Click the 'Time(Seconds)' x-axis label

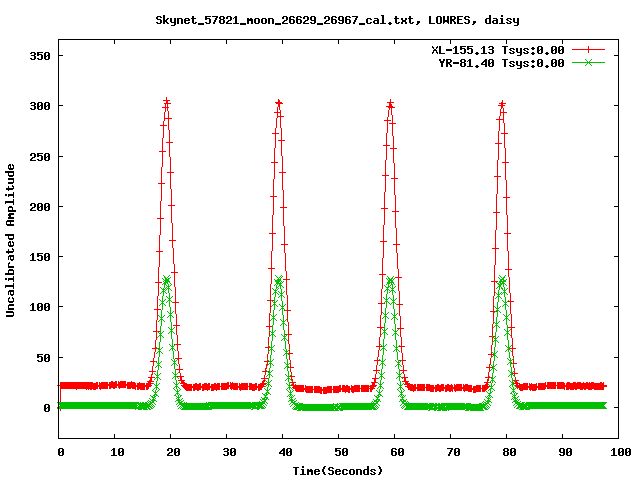pyautogui.click(x=338, y=471)
